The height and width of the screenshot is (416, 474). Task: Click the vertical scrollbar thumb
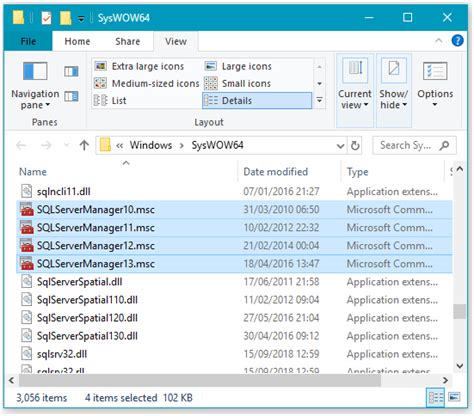pos(460,312)
